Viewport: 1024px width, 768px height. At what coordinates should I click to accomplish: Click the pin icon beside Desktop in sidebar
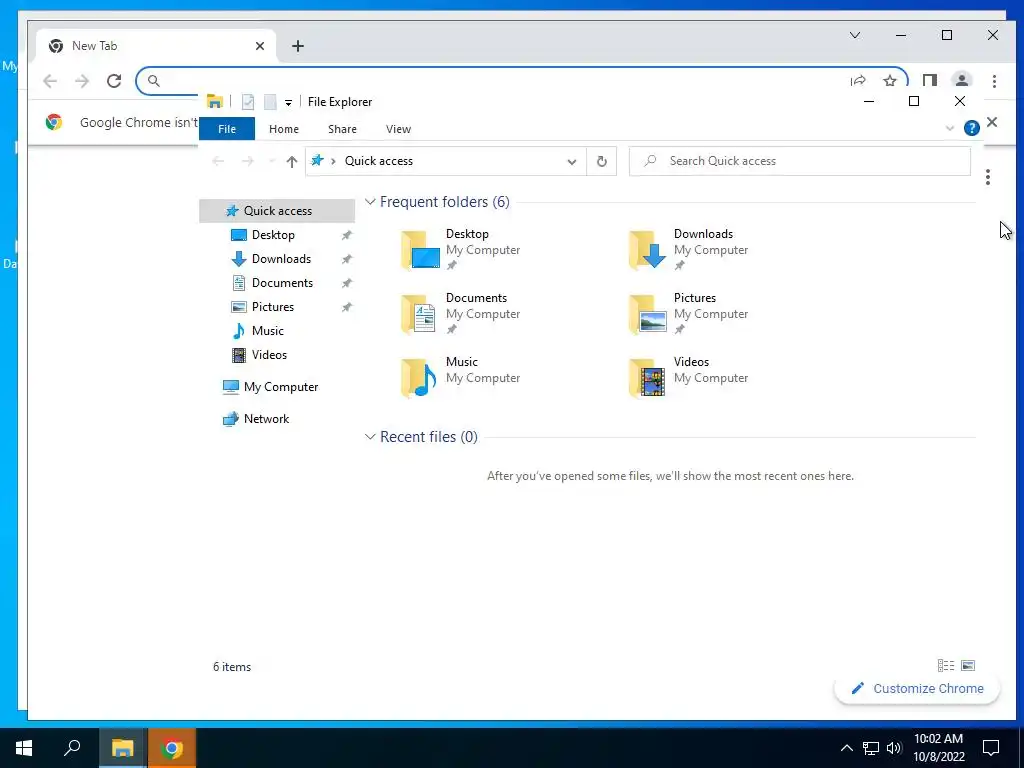tap(347, 235)
